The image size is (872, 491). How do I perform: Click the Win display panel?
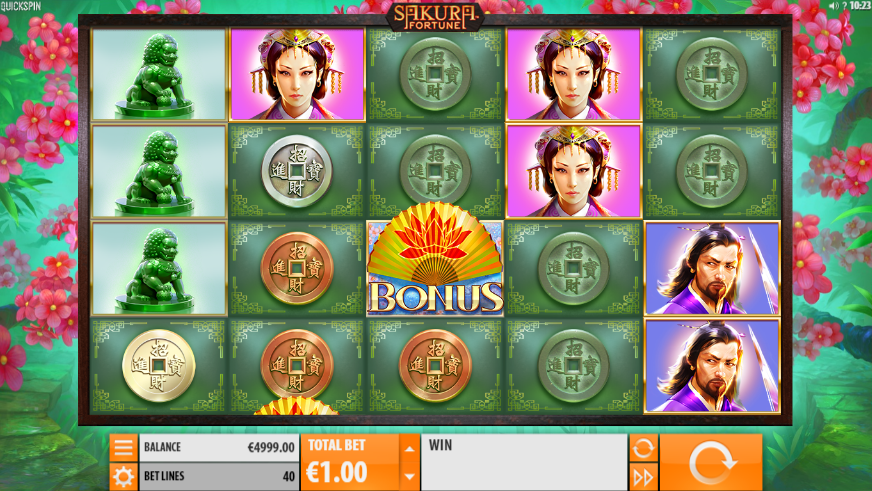click(524, 463)
